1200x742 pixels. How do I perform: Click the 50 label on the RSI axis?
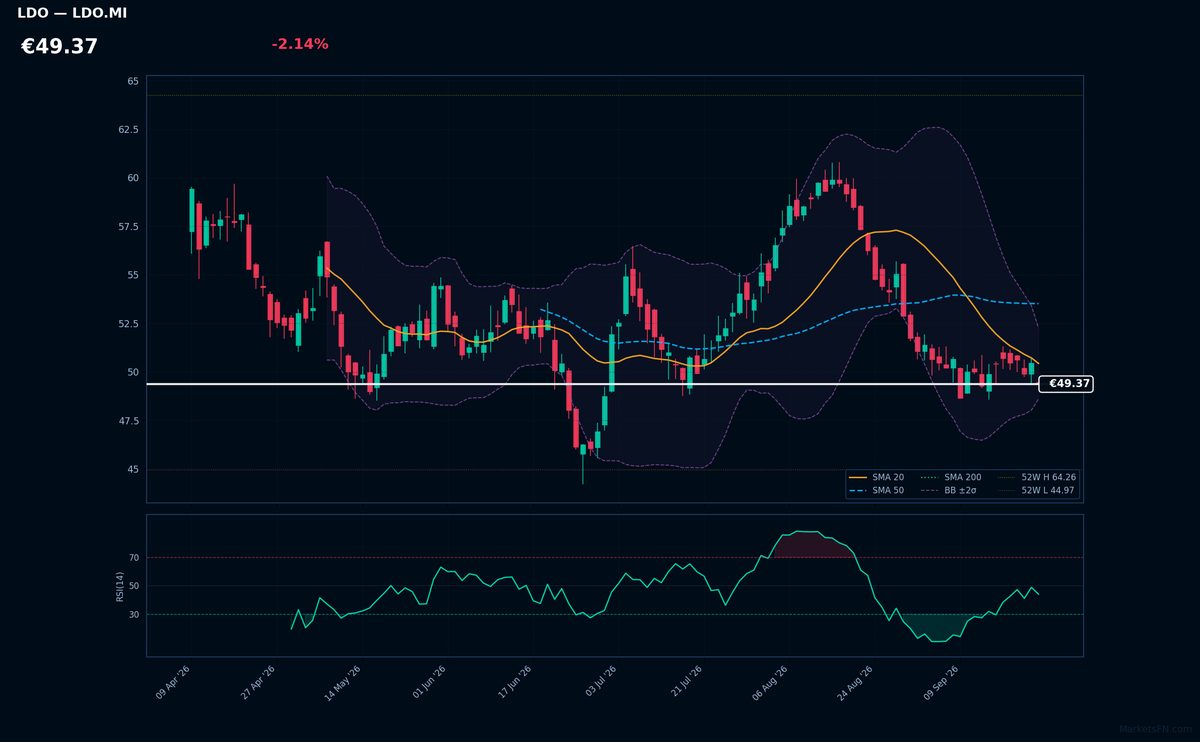[134, 586]
